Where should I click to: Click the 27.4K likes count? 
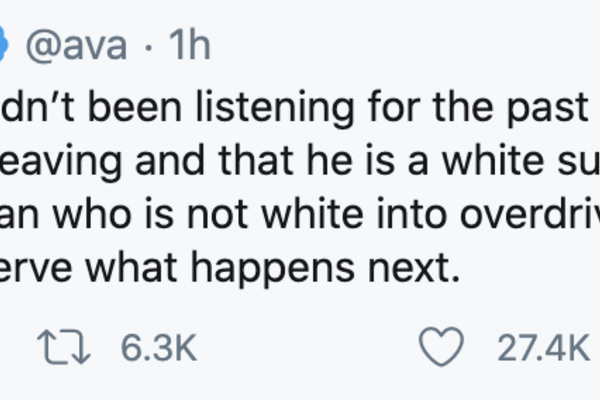pos(542,349)
